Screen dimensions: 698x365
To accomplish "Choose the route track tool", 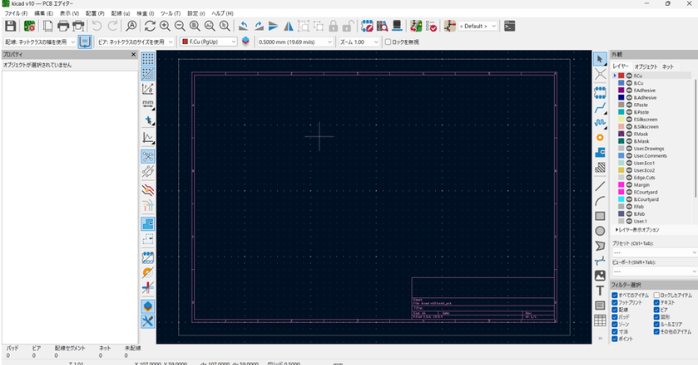I will click(600, 107).
